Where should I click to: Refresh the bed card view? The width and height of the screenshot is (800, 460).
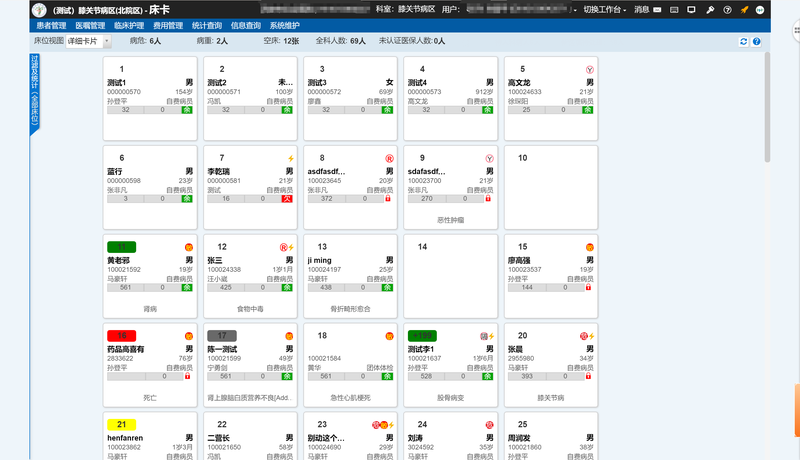743,41
